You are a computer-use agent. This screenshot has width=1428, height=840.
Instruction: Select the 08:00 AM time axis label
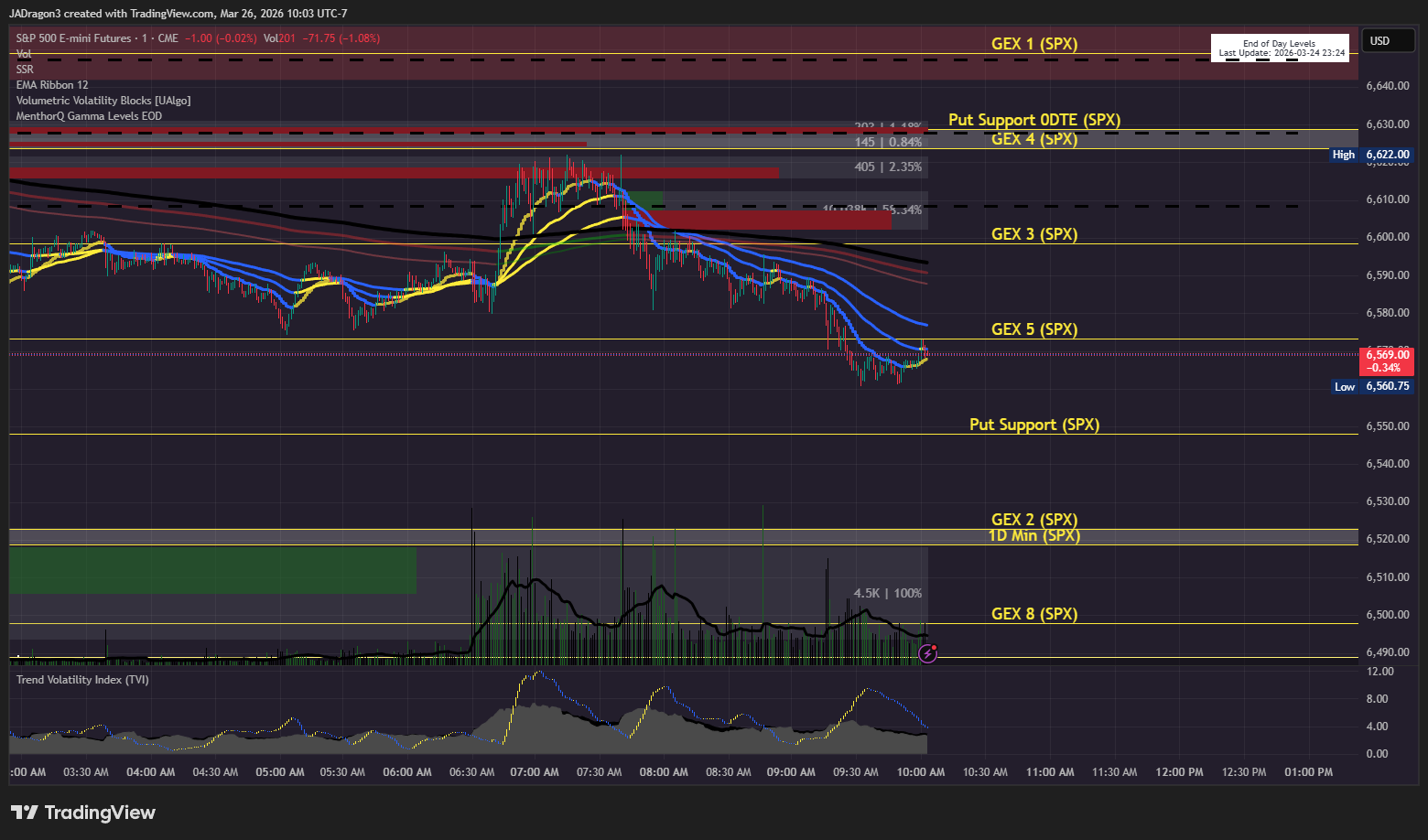click(x=664, y=772)
